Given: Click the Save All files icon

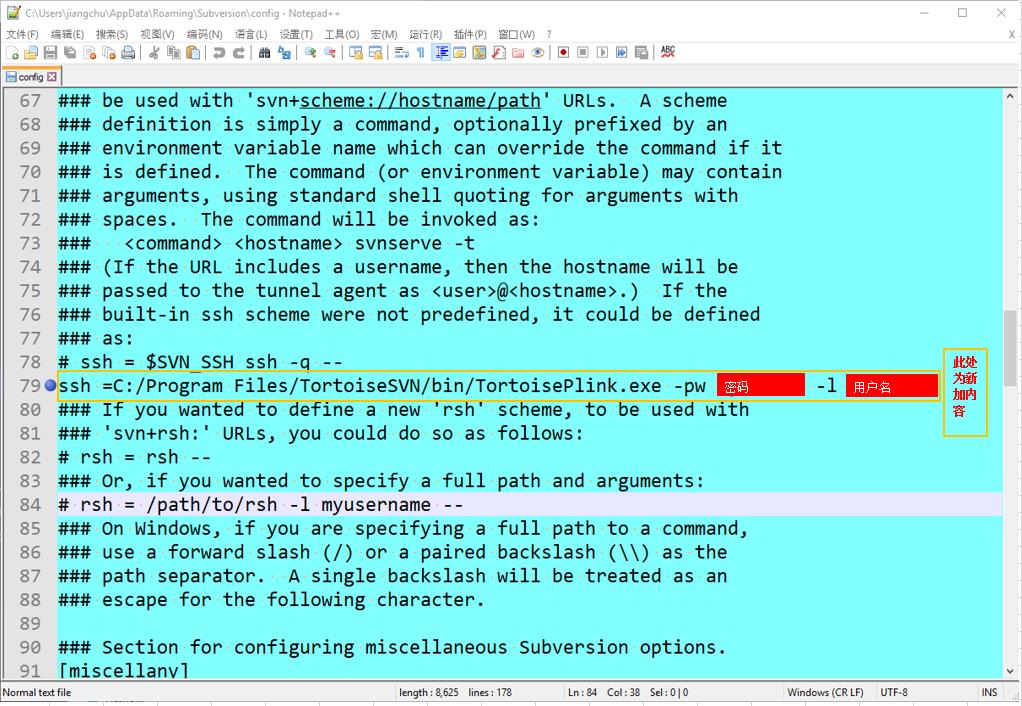Looking at the screenshot, I should [x=70, y=52].
